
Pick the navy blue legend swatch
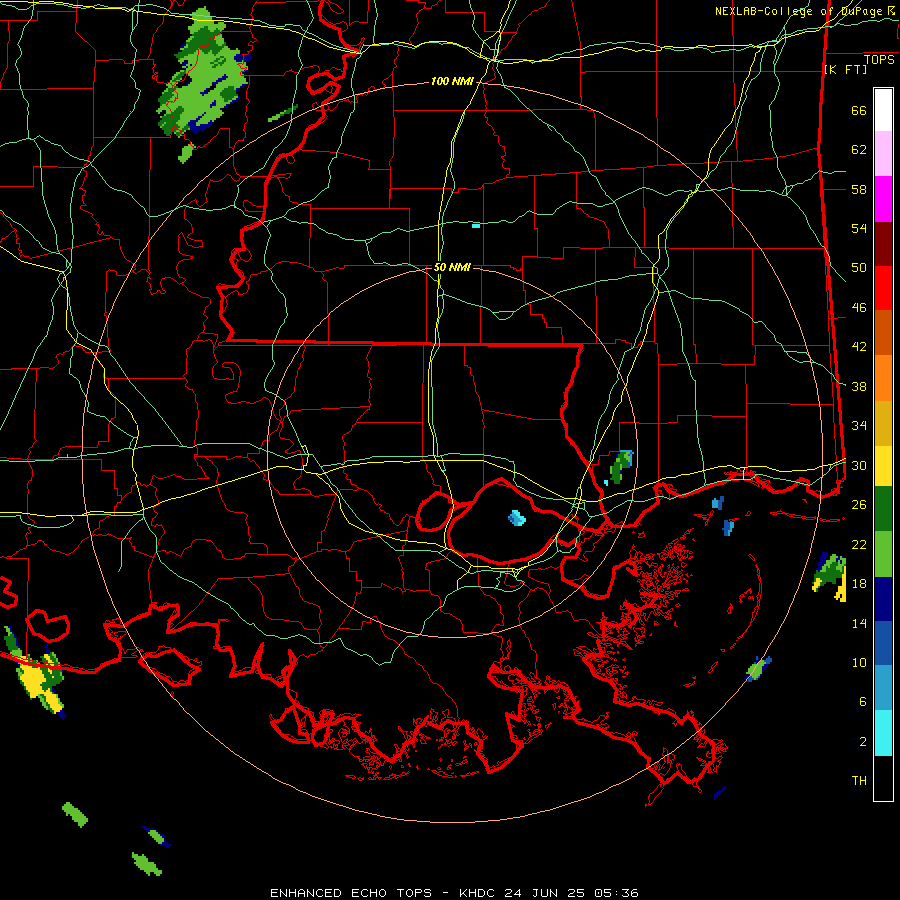883,599
